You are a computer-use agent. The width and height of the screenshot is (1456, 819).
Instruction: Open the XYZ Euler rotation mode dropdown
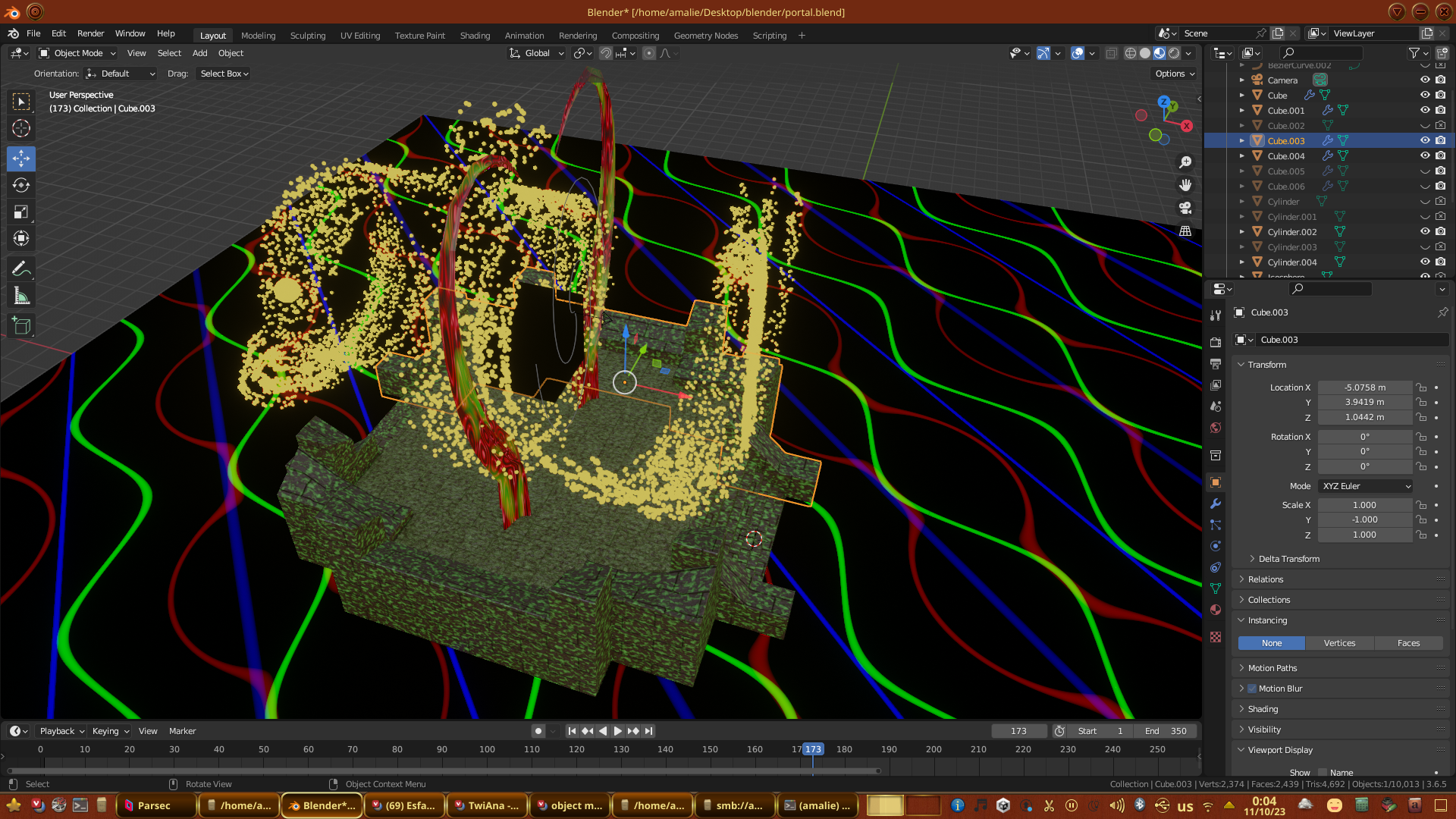pyautogui.click(x=1365, y=486)
